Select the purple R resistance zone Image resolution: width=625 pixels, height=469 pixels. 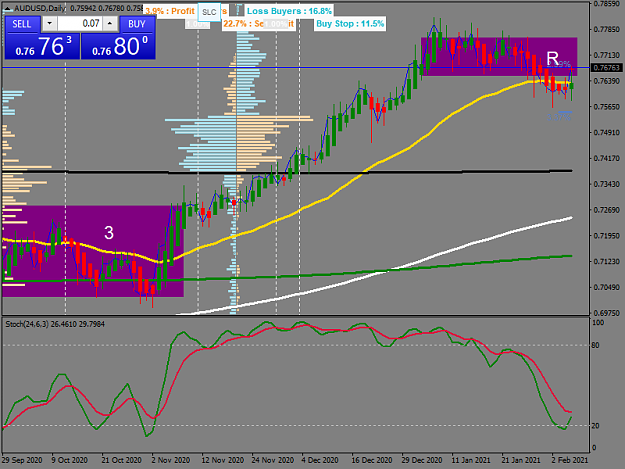(499, 57)
